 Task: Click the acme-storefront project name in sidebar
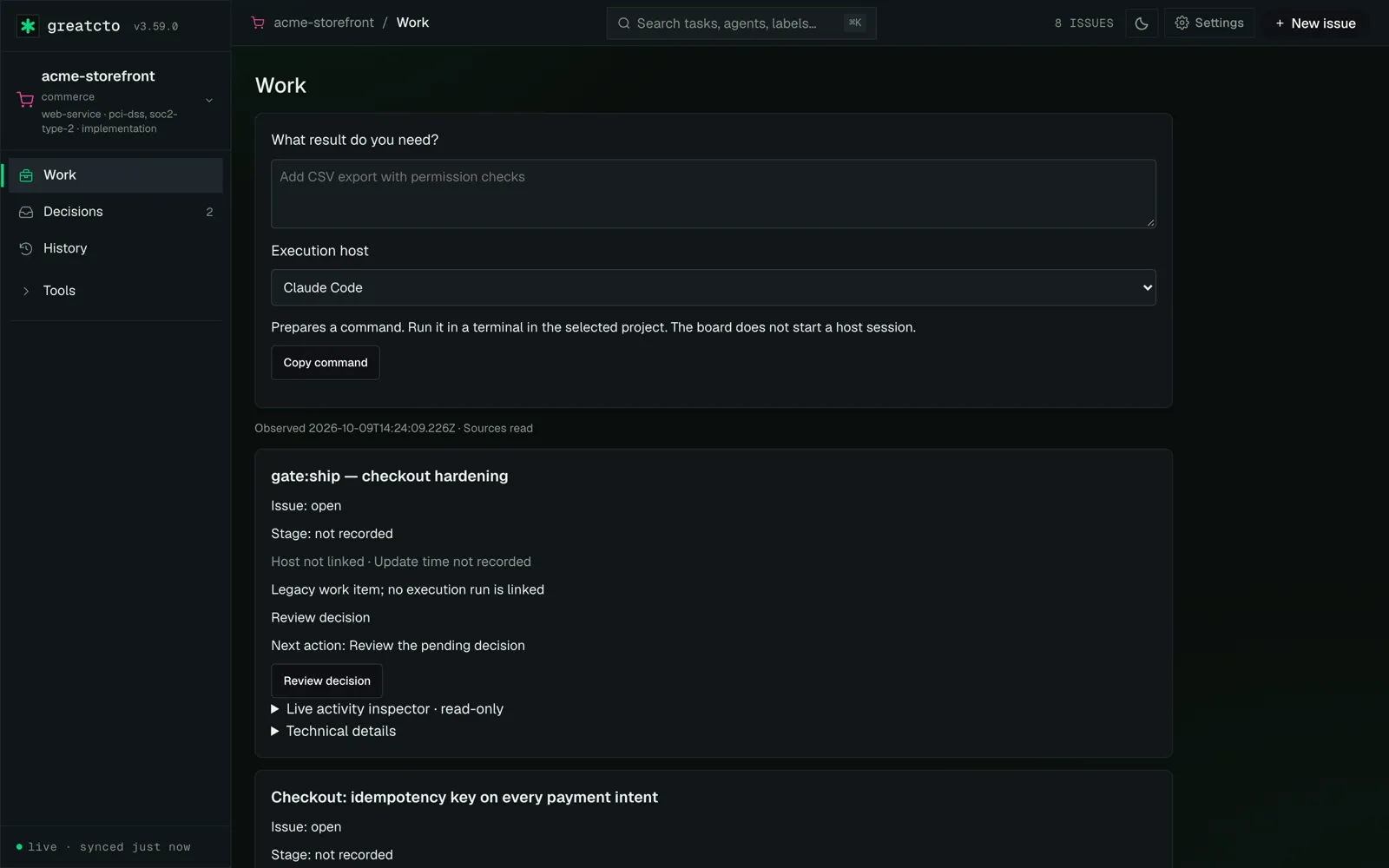click(x=98, y=76)
